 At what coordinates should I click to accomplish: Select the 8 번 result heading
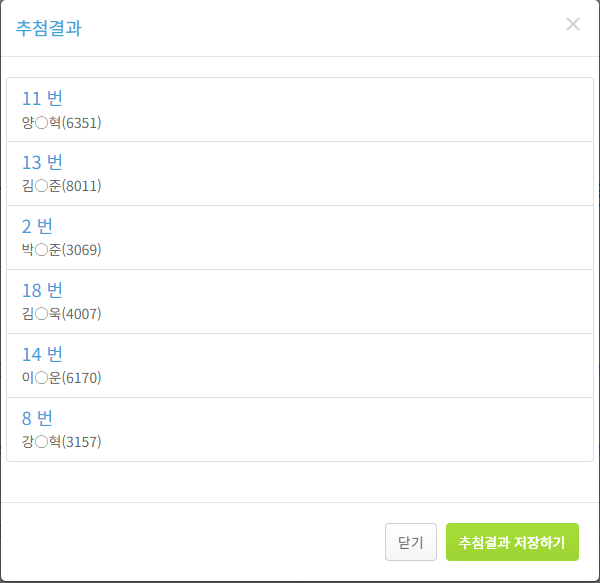[37, 418]
